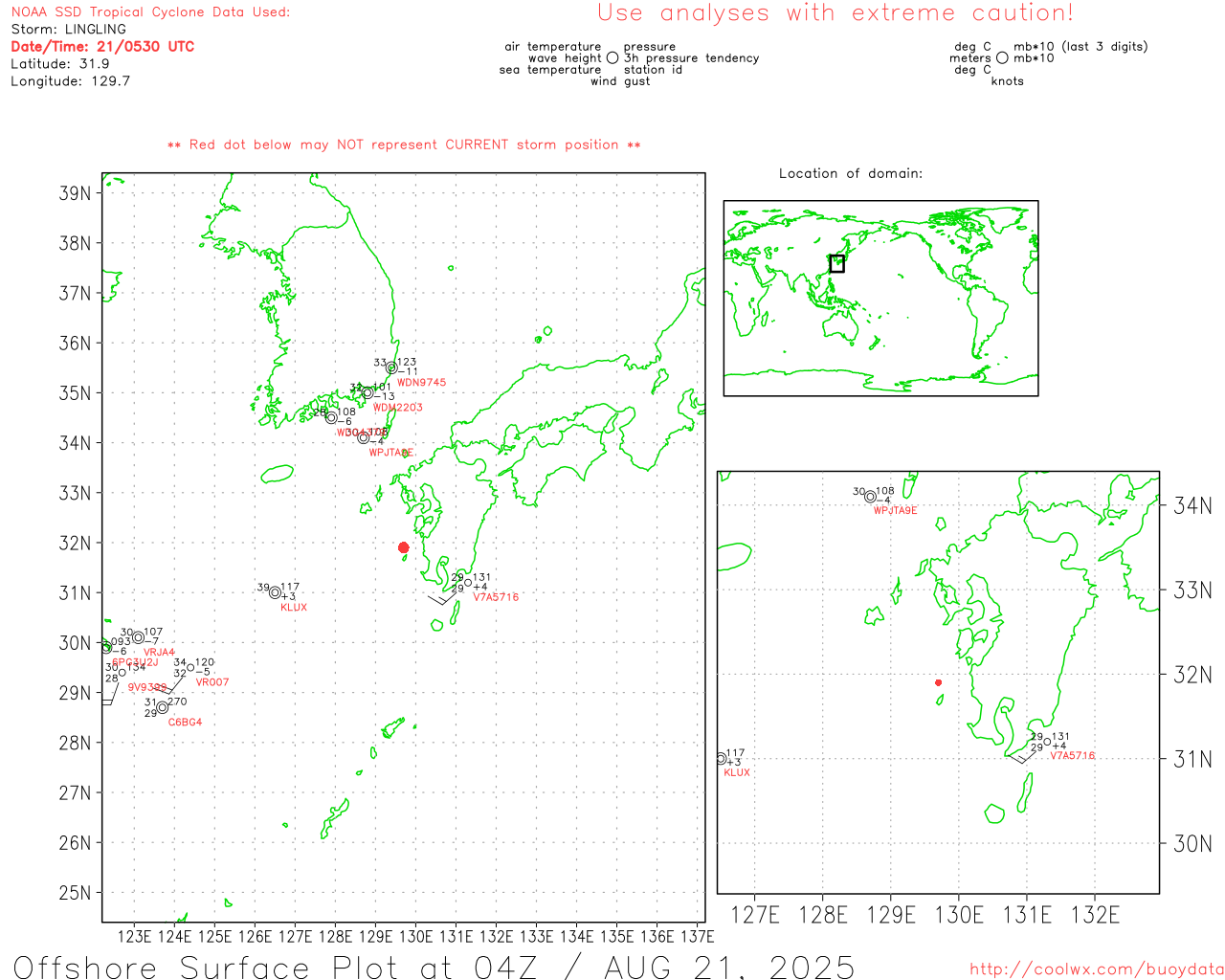This screenshot has height=980, width=1225.
Task: Click the KLUX label on the main map
Action: coord(294,608)
